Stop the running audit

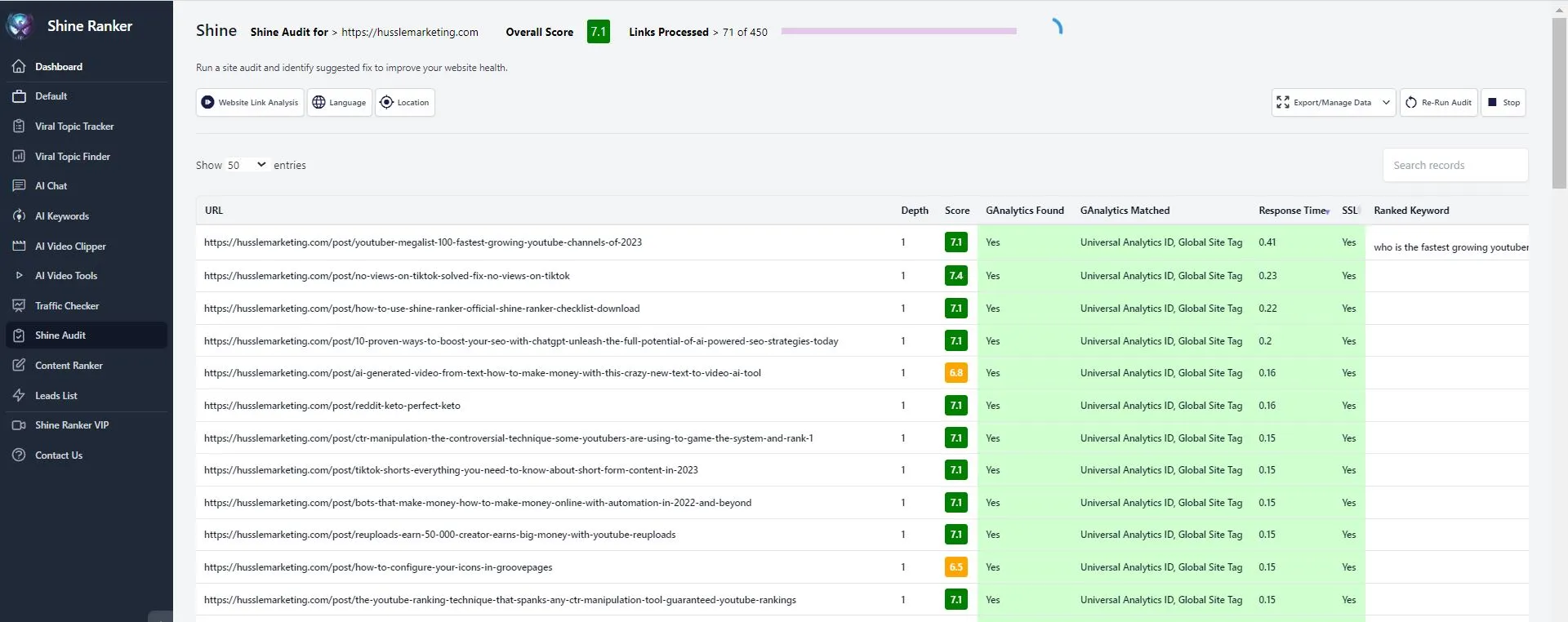point(1503,103)
